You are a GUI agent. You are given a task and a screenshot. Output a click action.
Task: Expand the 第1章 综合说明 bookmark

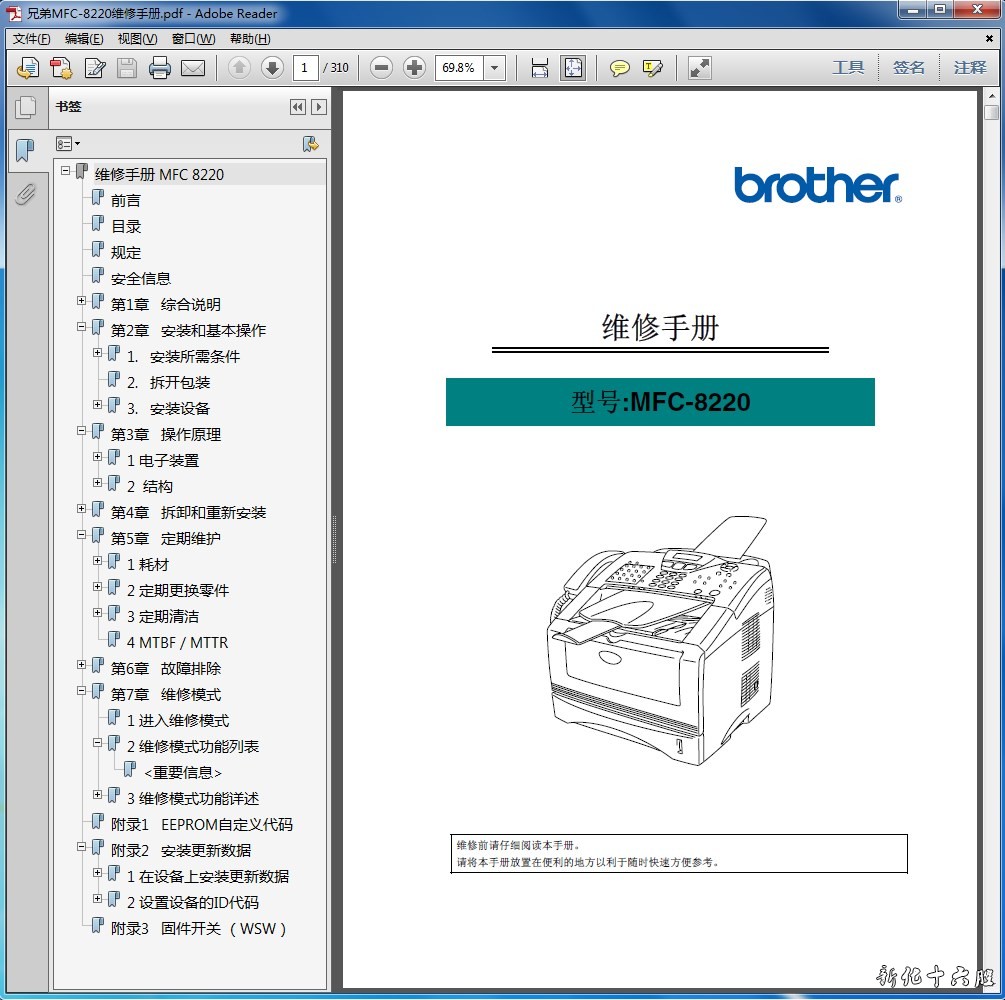[x=82, y=301]
